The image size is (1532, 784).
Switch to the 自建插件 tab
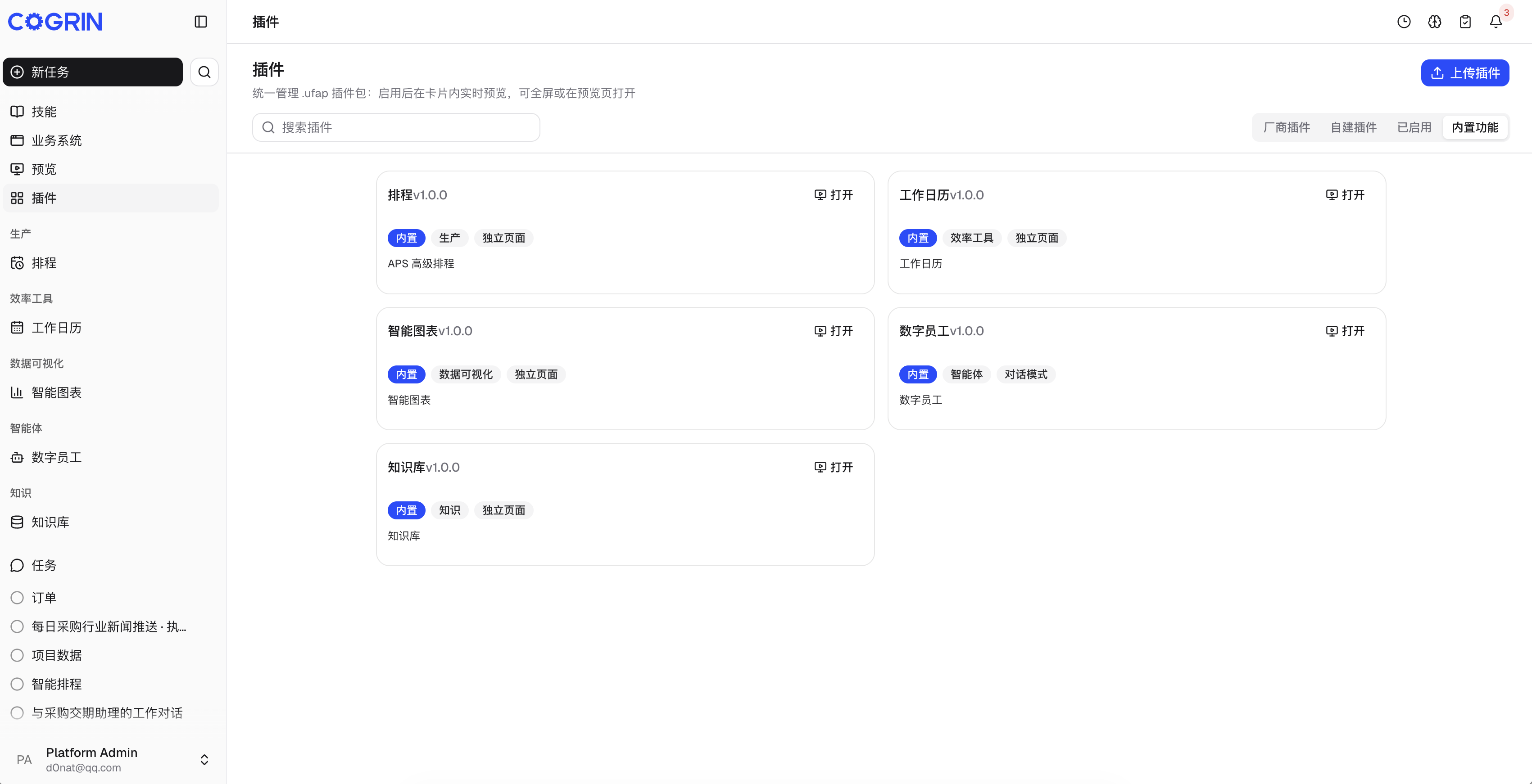click(1354, 127)
